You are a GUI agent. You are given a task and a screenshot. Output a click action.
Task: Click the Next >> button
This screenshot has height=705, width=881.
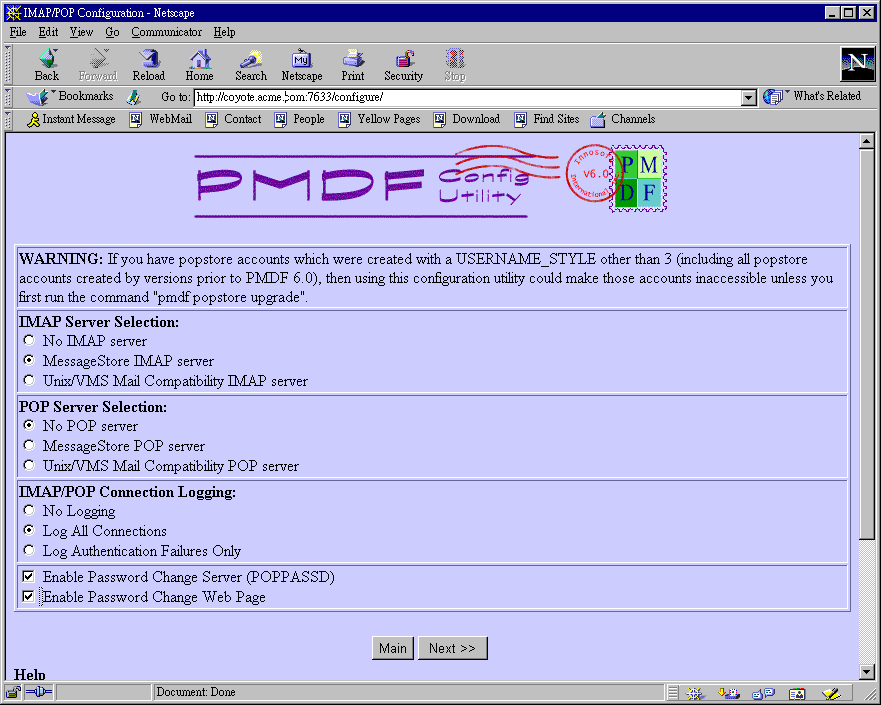coord(452,648)
